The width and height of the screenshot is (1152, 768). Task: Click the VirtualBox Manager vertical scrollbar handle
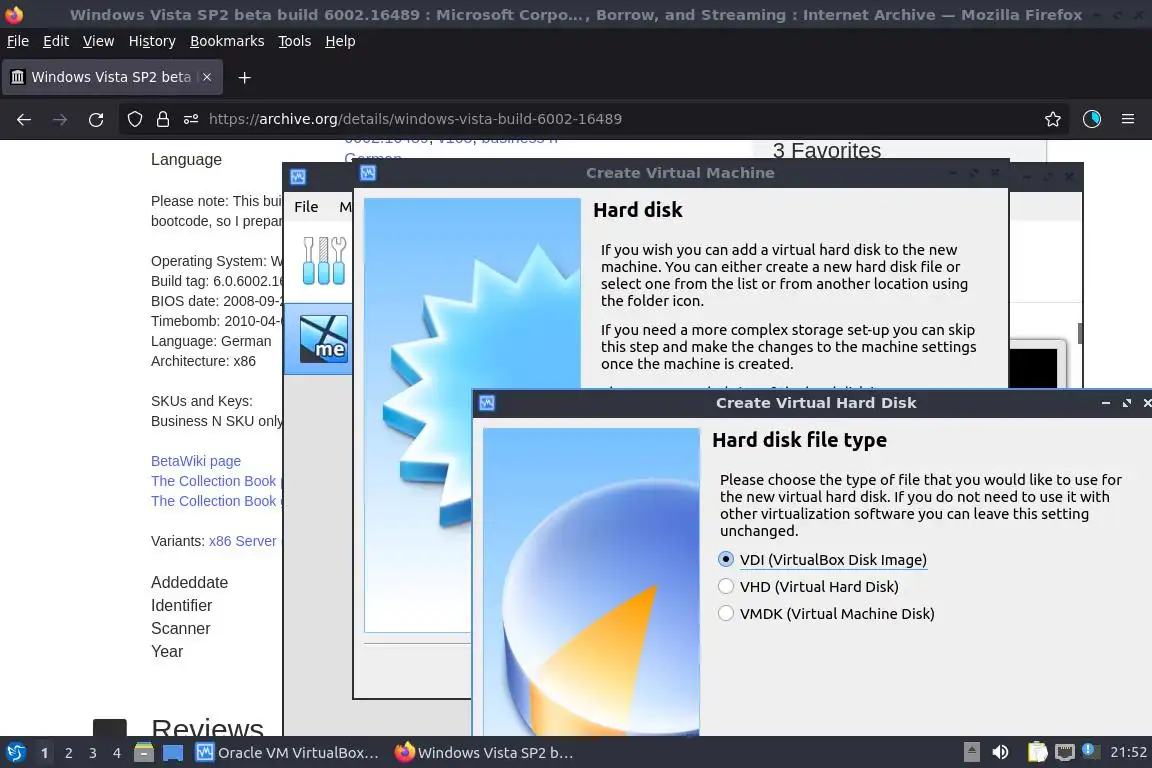(1080, 333)
